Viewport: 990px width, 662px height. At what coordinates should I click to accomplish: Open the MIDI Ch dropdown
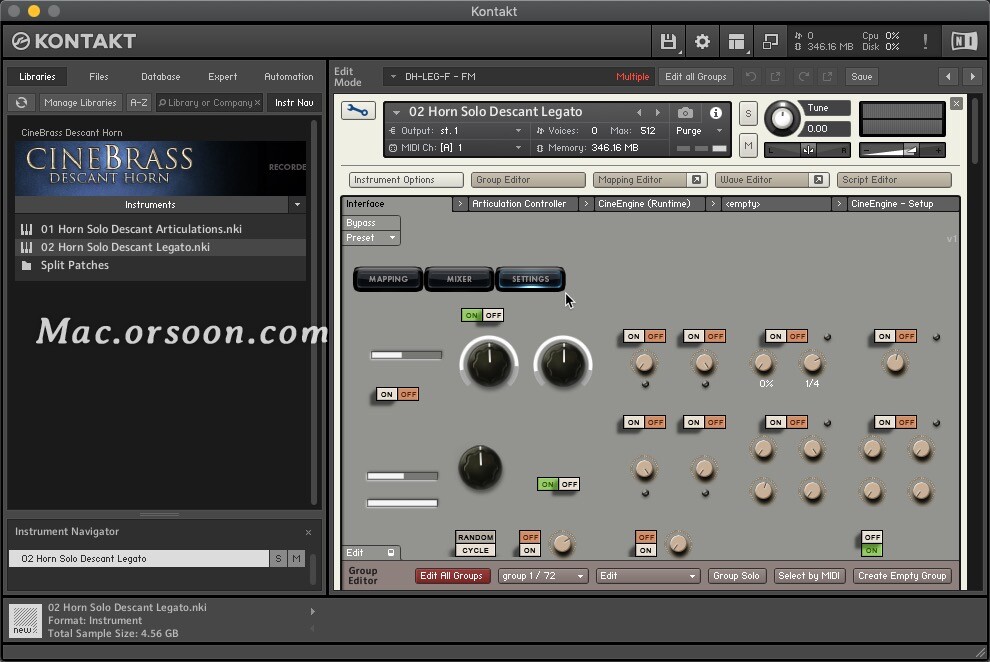(x=456, y=148)
